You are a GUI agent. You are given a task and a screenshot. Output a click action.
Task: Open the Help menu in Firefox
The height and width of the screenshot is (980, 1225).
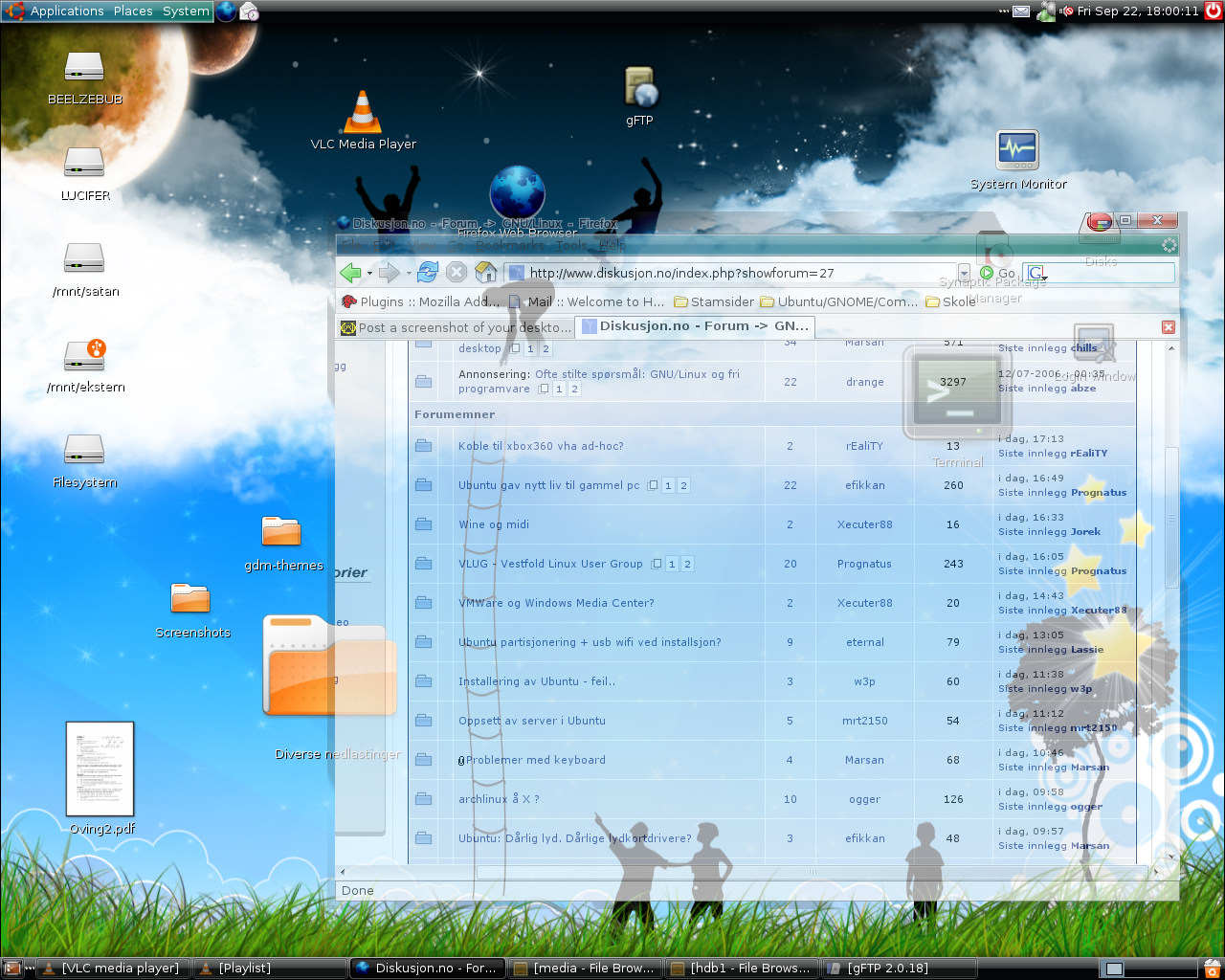pyautogui.click(x=612, y=245)
